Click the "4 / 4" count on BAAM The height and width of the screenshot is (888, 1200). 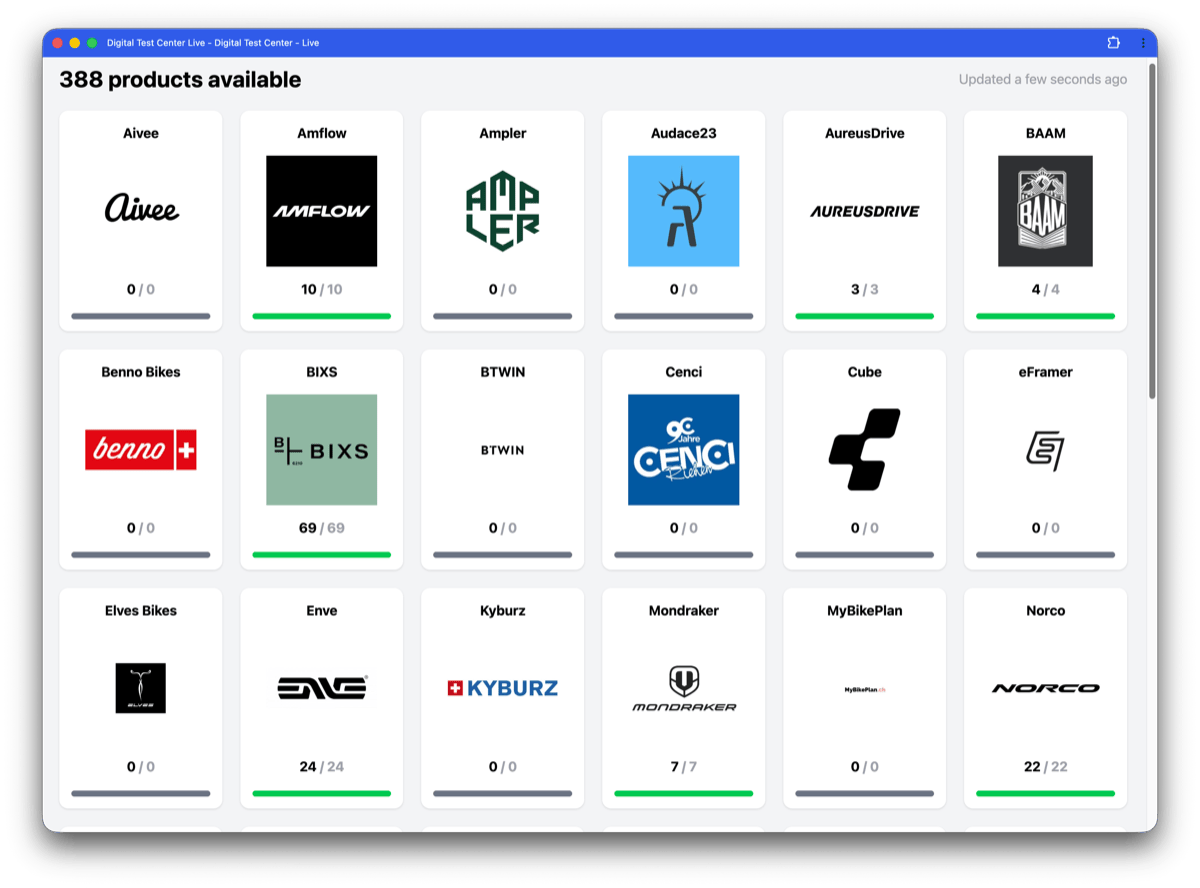click(1046, 290)
